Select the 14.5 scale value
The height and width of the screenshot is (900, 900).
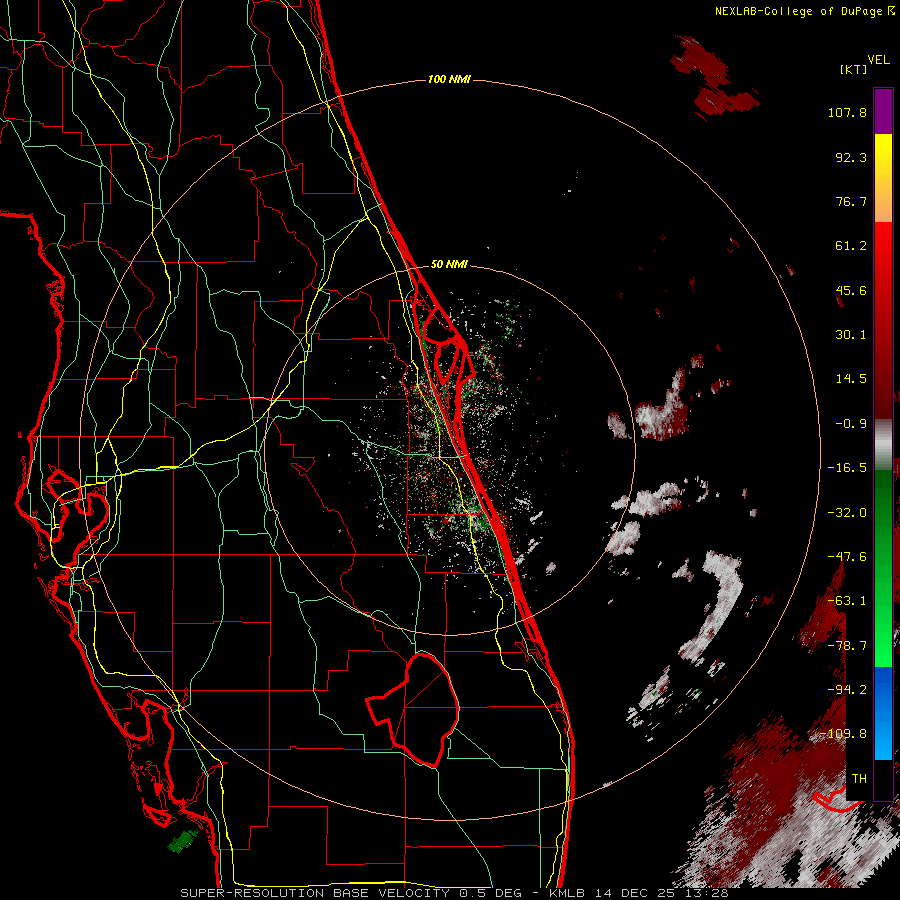(x=851, y=379)
